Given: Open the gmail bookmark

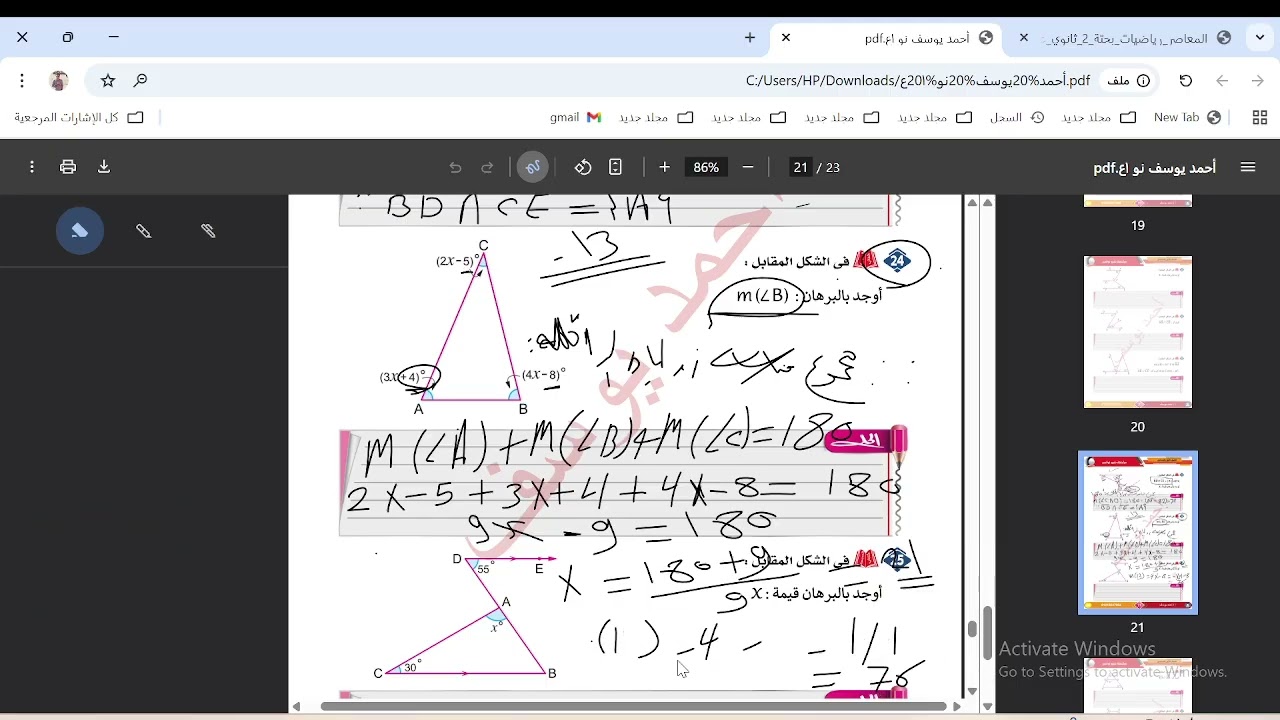Looking at the screenshot, I should (575, 117).
